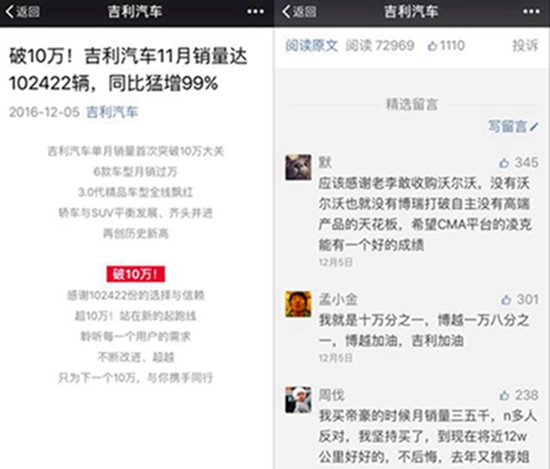Open the 阅读原文 link
The width and height of the screenshot is (550, 469).
tap(311, 46)
